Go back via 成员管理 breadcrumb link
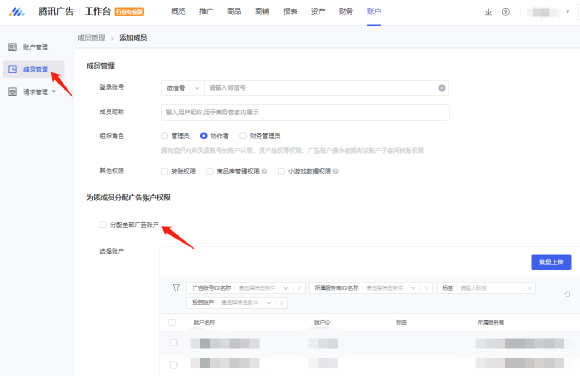This screenshot has width=580, height=376. pos(91,38)
